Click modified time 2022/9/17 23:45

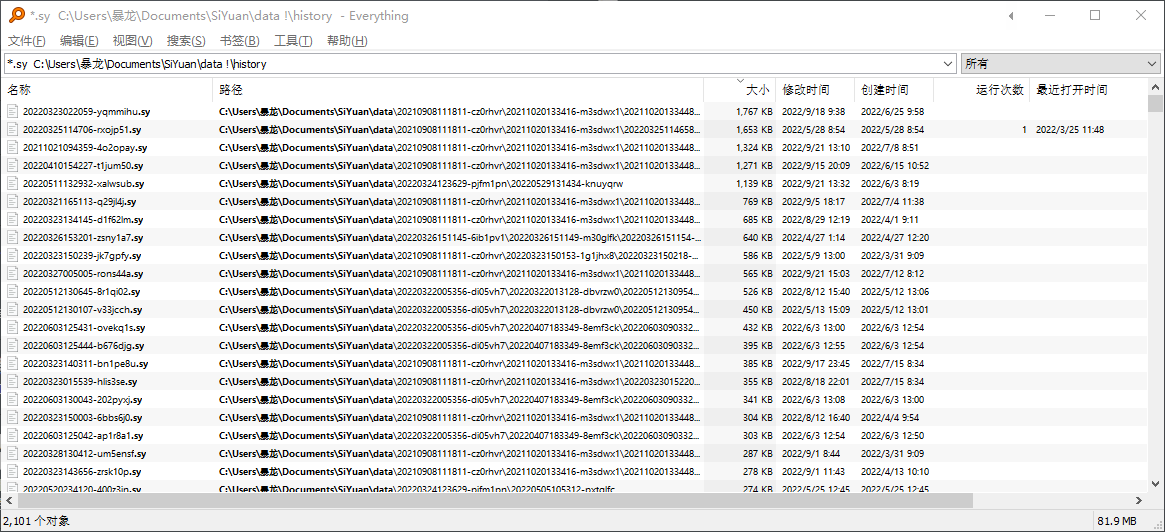coord(817,363)
